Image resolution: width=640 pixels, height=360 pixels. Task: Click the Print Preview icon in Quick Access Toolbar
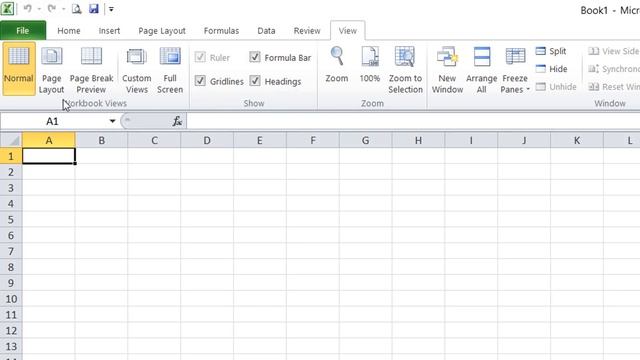(x=76, y=9)
